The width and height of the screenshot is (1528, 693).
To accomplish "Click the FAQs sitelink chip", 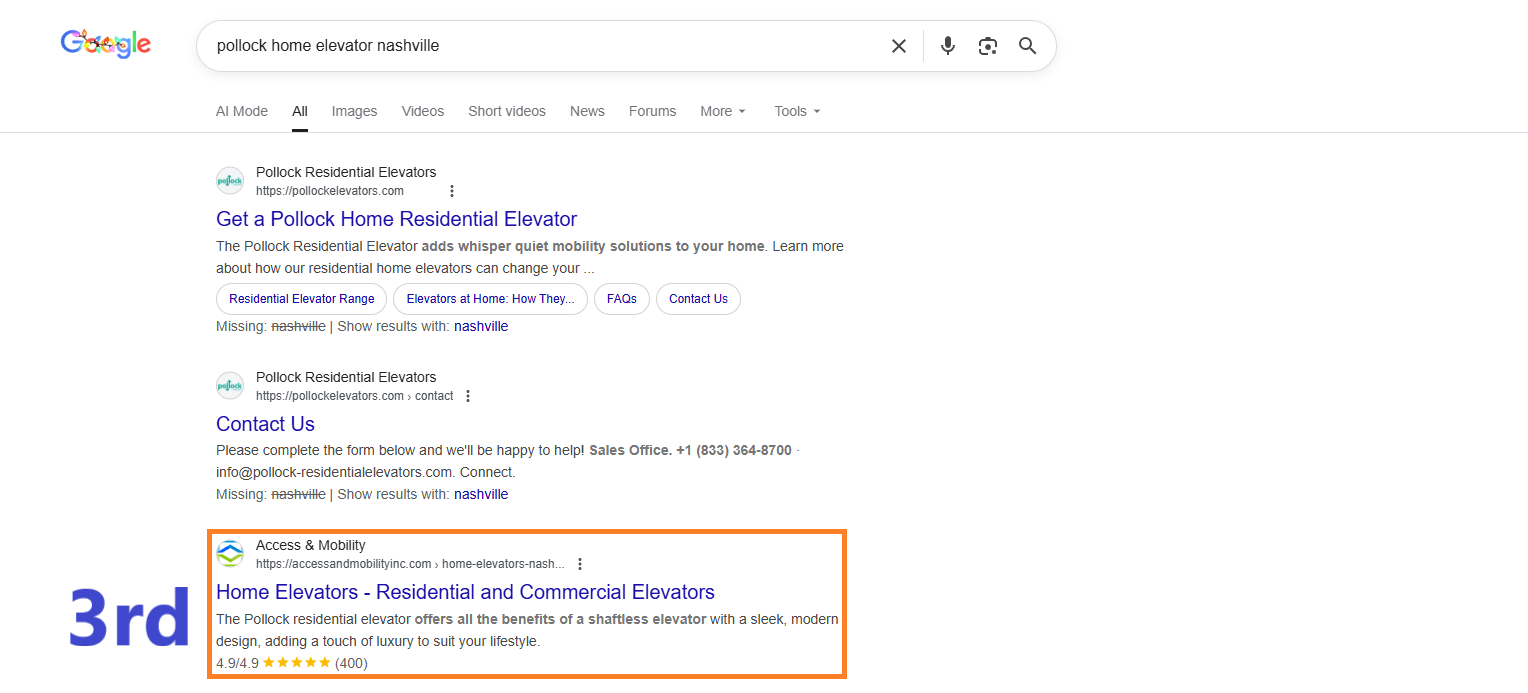I will click(622, 299).
